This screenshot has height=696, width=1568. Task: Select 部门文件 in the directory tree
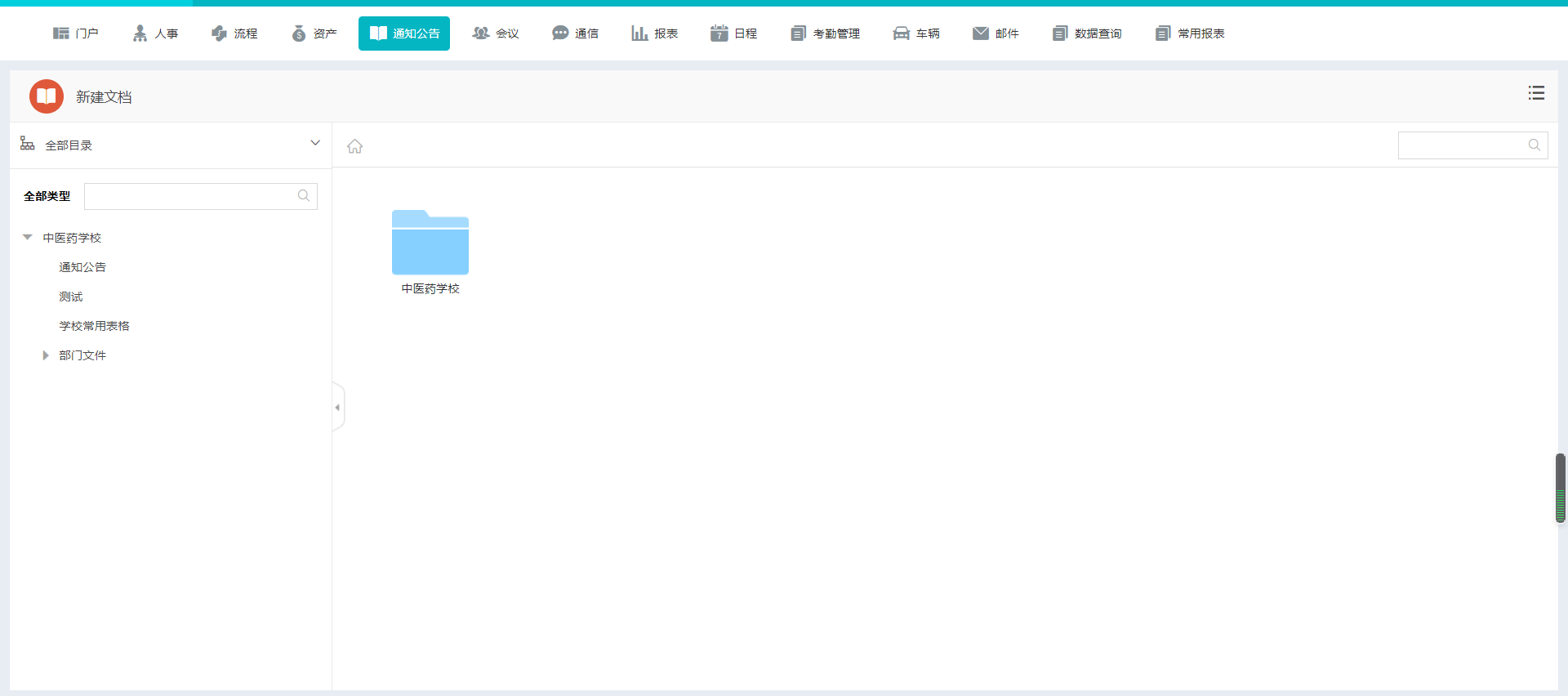(82, 355)
